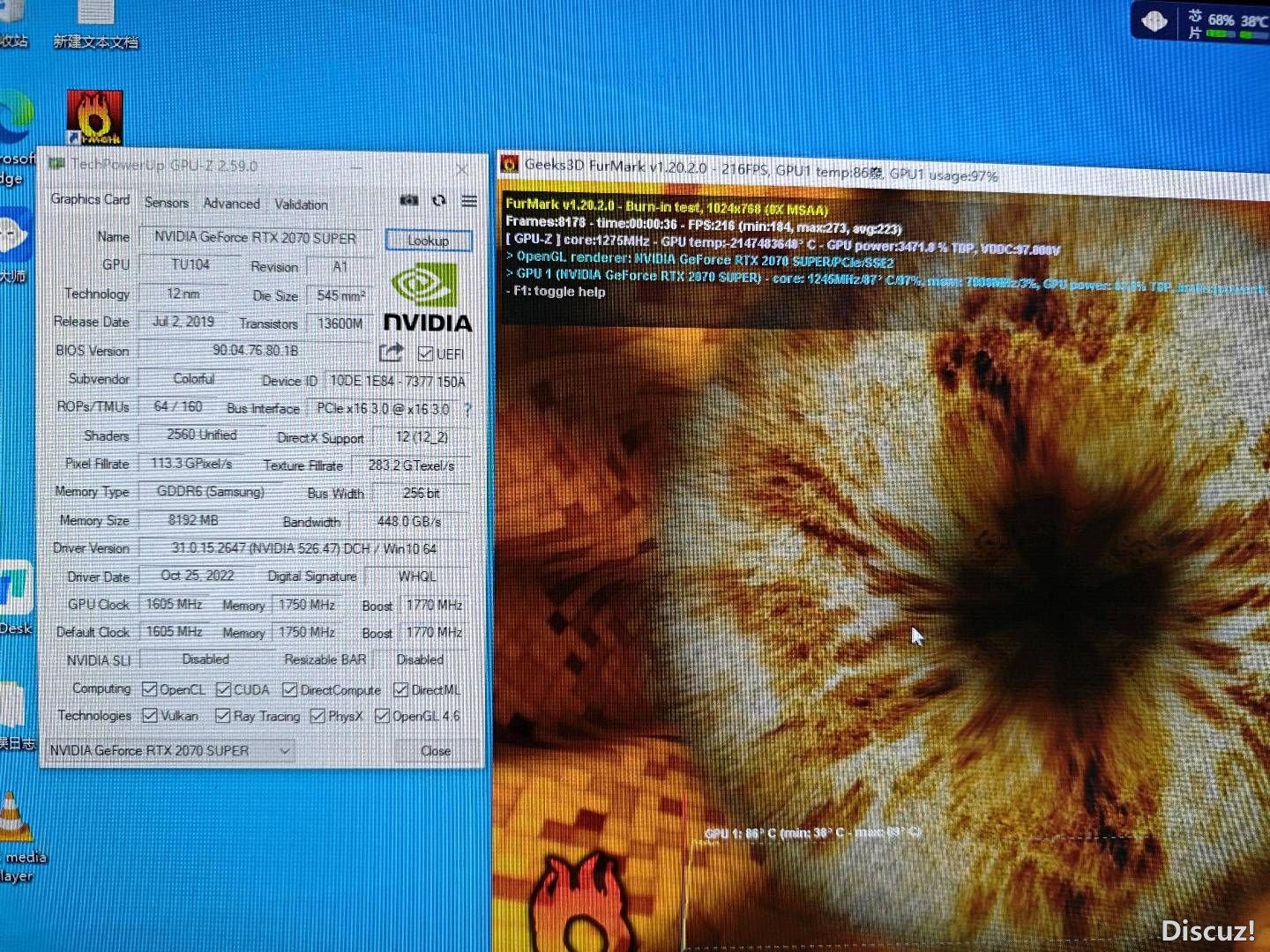Click the FurMark window title icon
The height and width of the screenshot is (952, 1270).
[510, 163]
